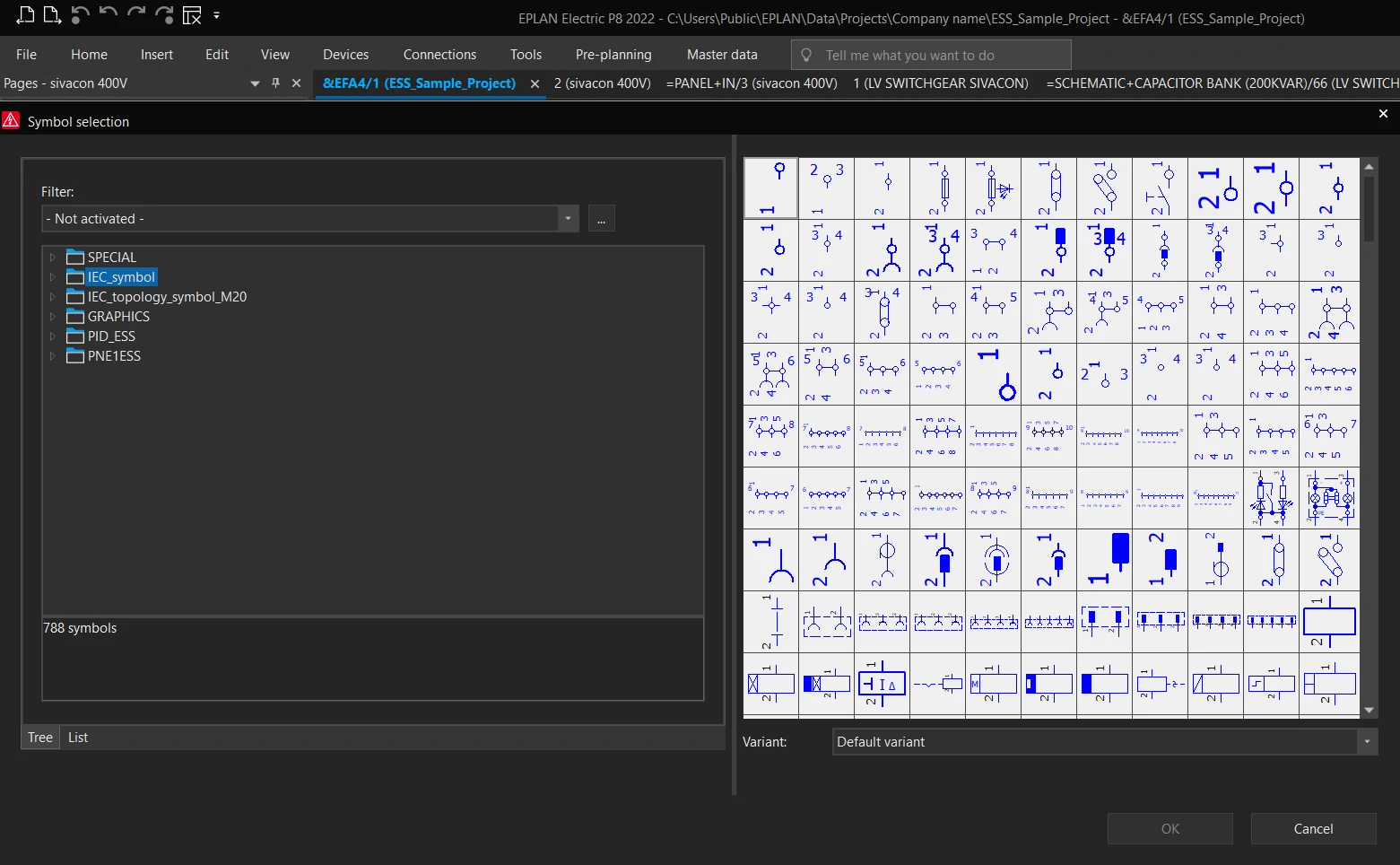Expand the SPECIAL library folder
This screenshot has height=865, width=1400.
(52, 258)
